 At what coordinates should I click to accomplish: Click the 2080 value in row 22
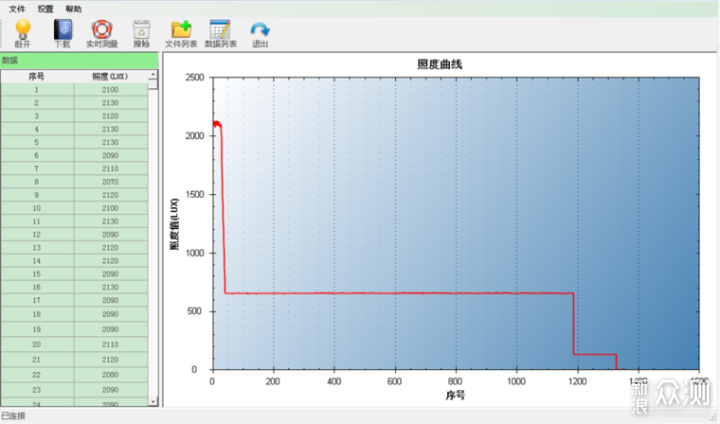coord(110,375)
